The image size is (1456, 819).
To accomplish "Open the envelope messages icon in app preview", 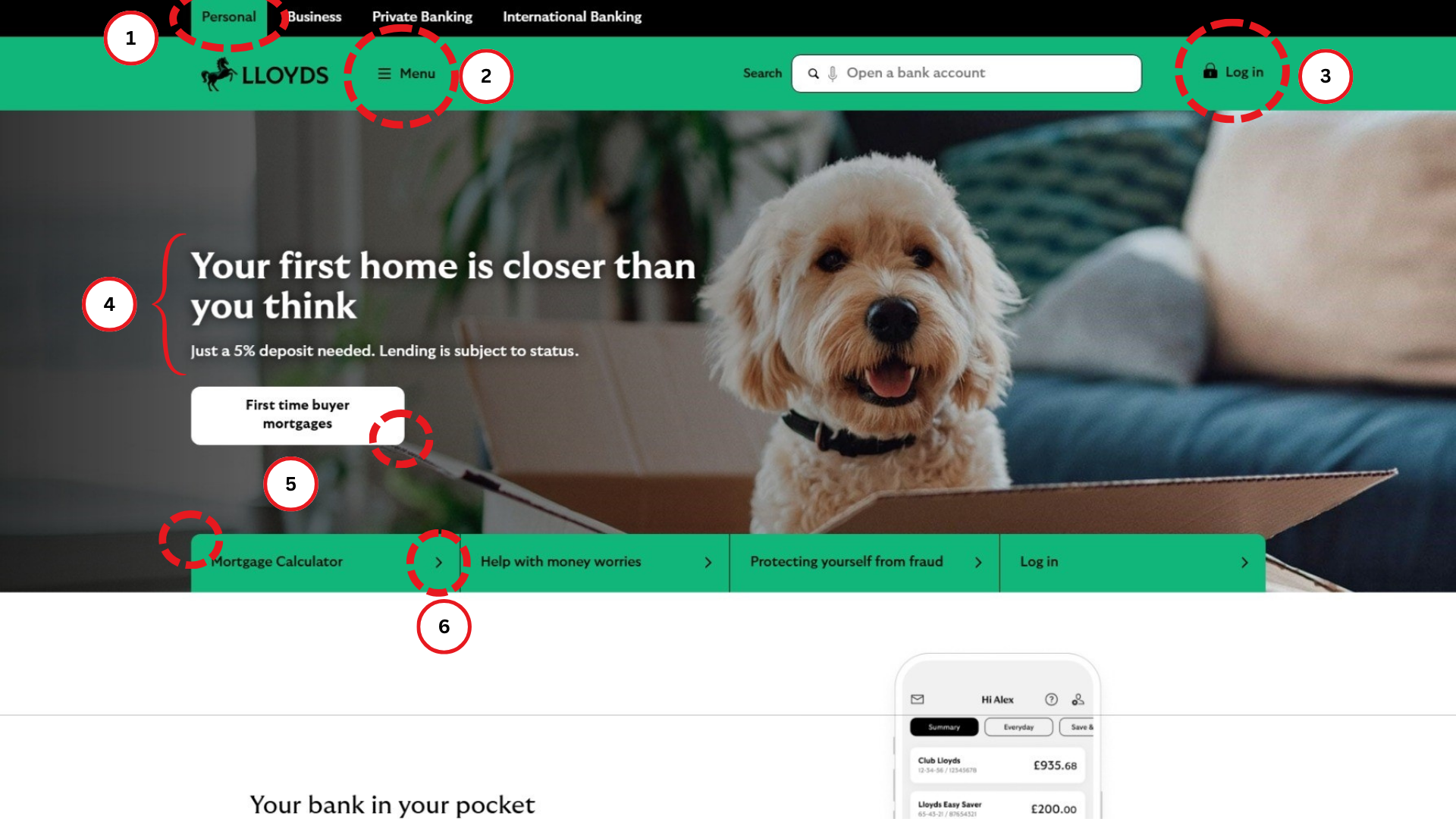I will [918, 699].
